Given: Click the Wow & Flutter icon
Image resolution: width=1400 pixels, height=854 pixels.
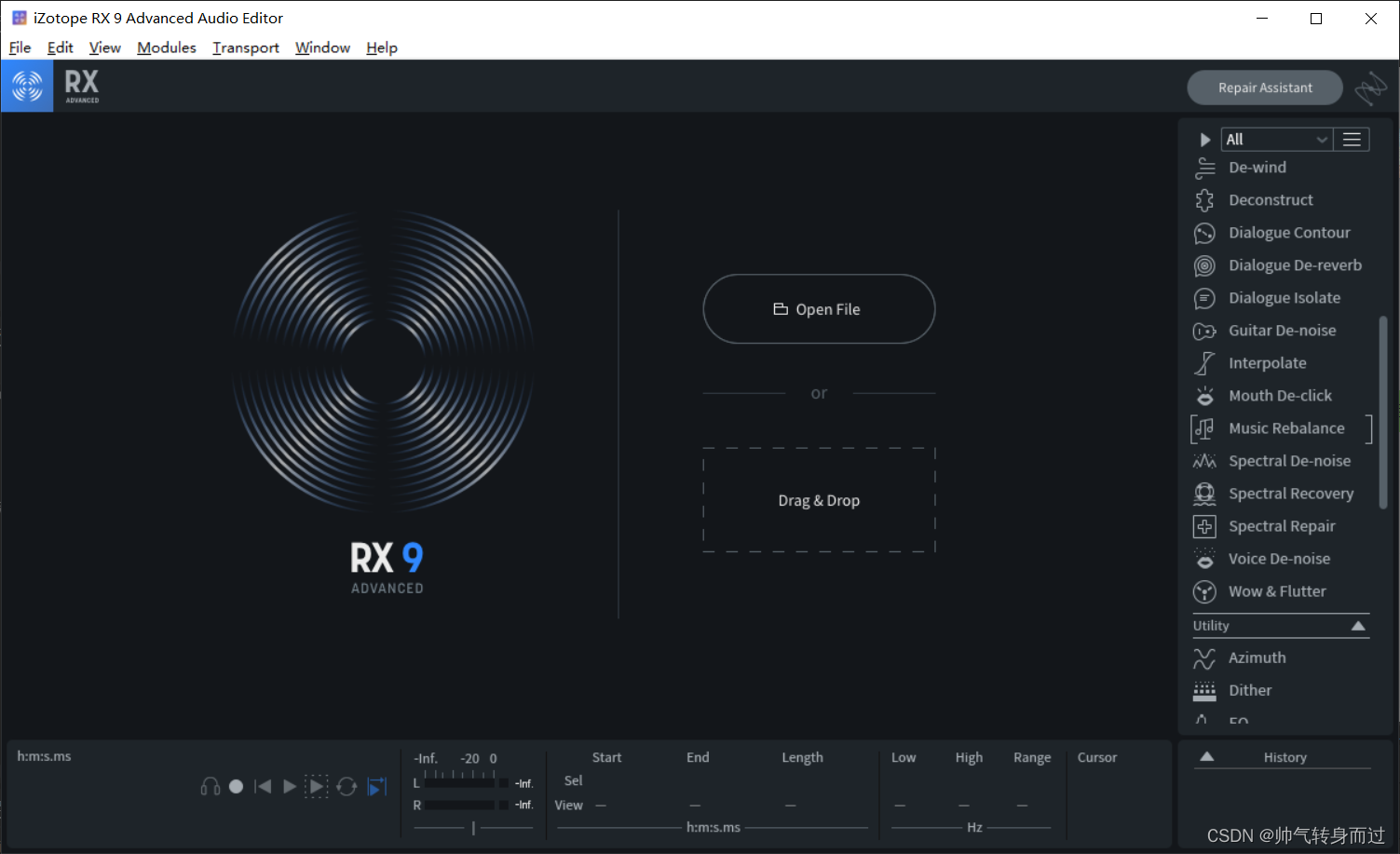Looking at the screenshot, I should click(1204, 591).
